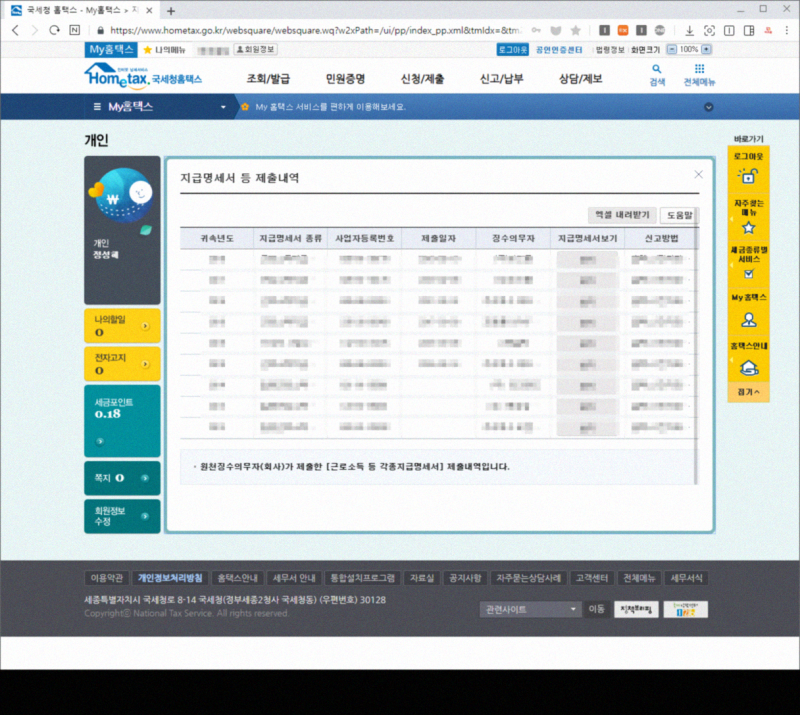Click the screen capture icon in toolbar
The width and height of the screenshot is (800, 715).
(709, 31)
